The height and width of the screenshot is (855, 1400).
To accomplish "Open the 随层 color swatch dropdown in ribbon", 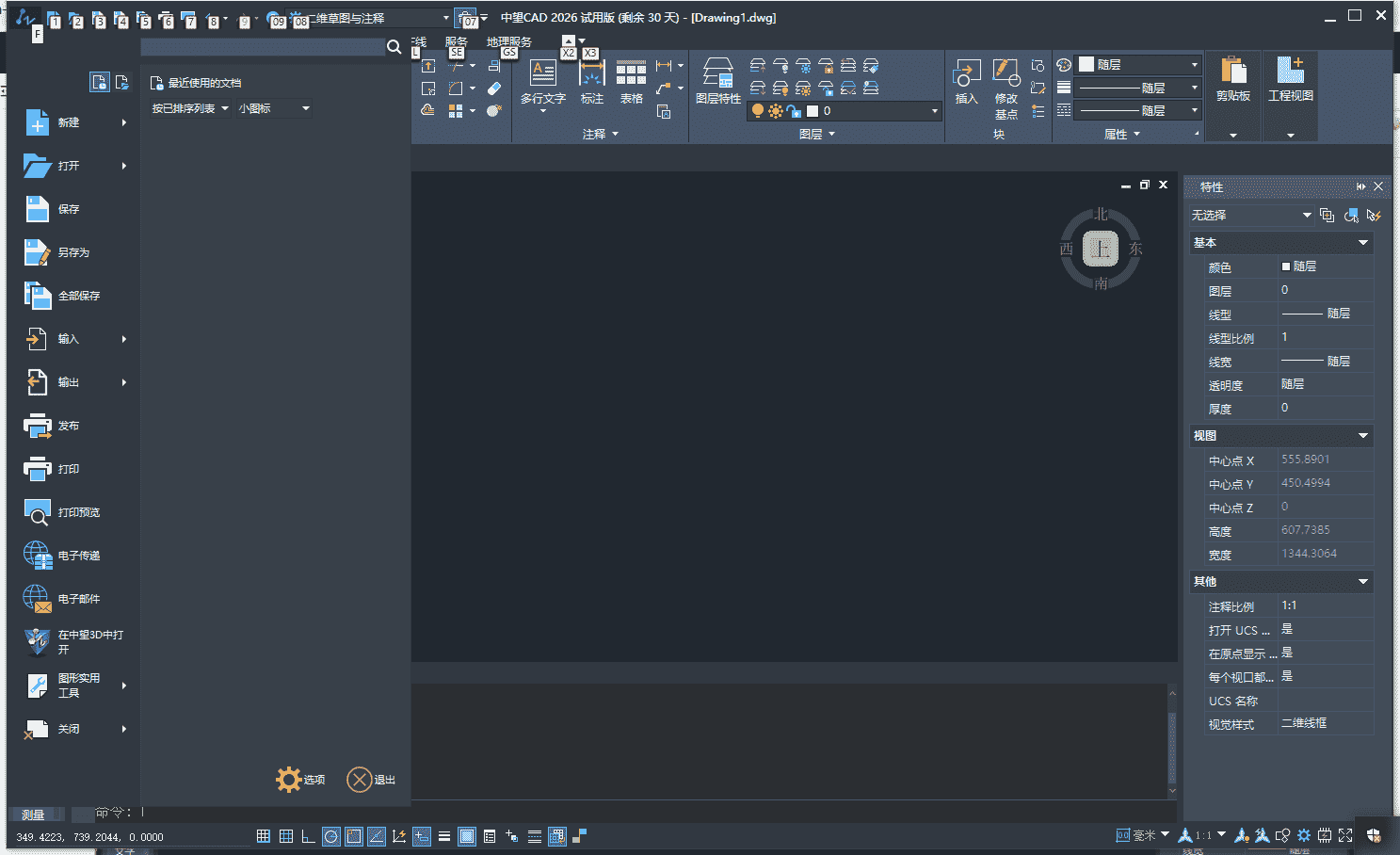I will click(x=1194, y=65).
